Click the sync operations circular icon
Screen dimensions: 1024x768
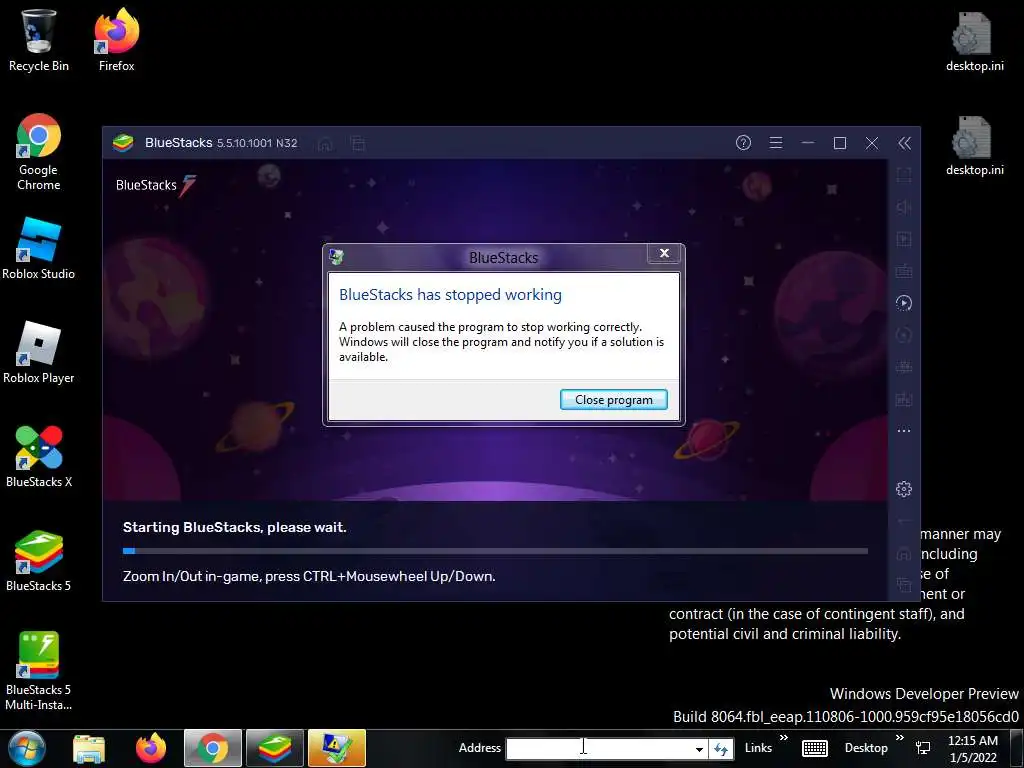pyautogui.click(x=904, y=335)
